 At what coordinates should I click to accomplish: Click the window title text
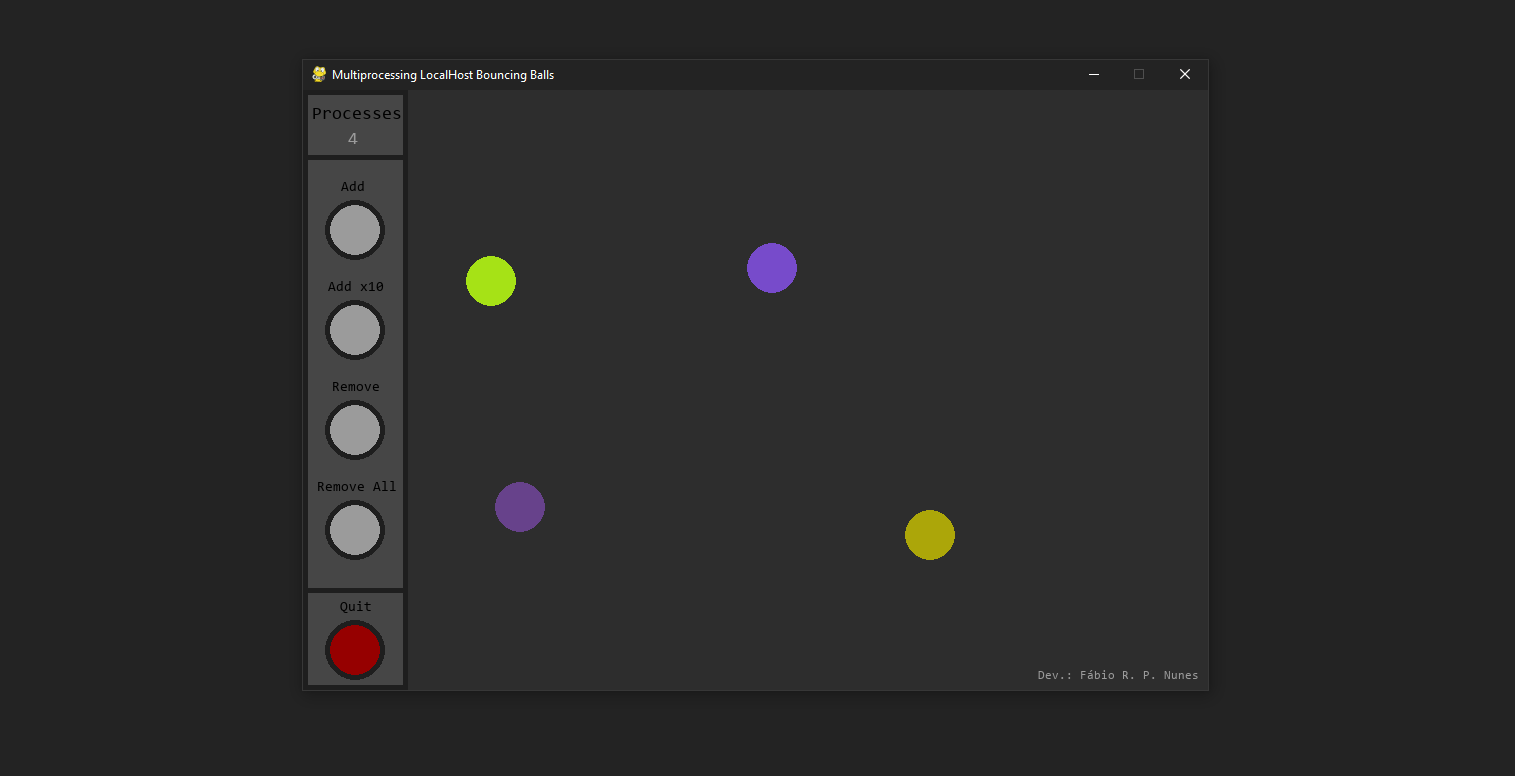click(x=444, y=74)
